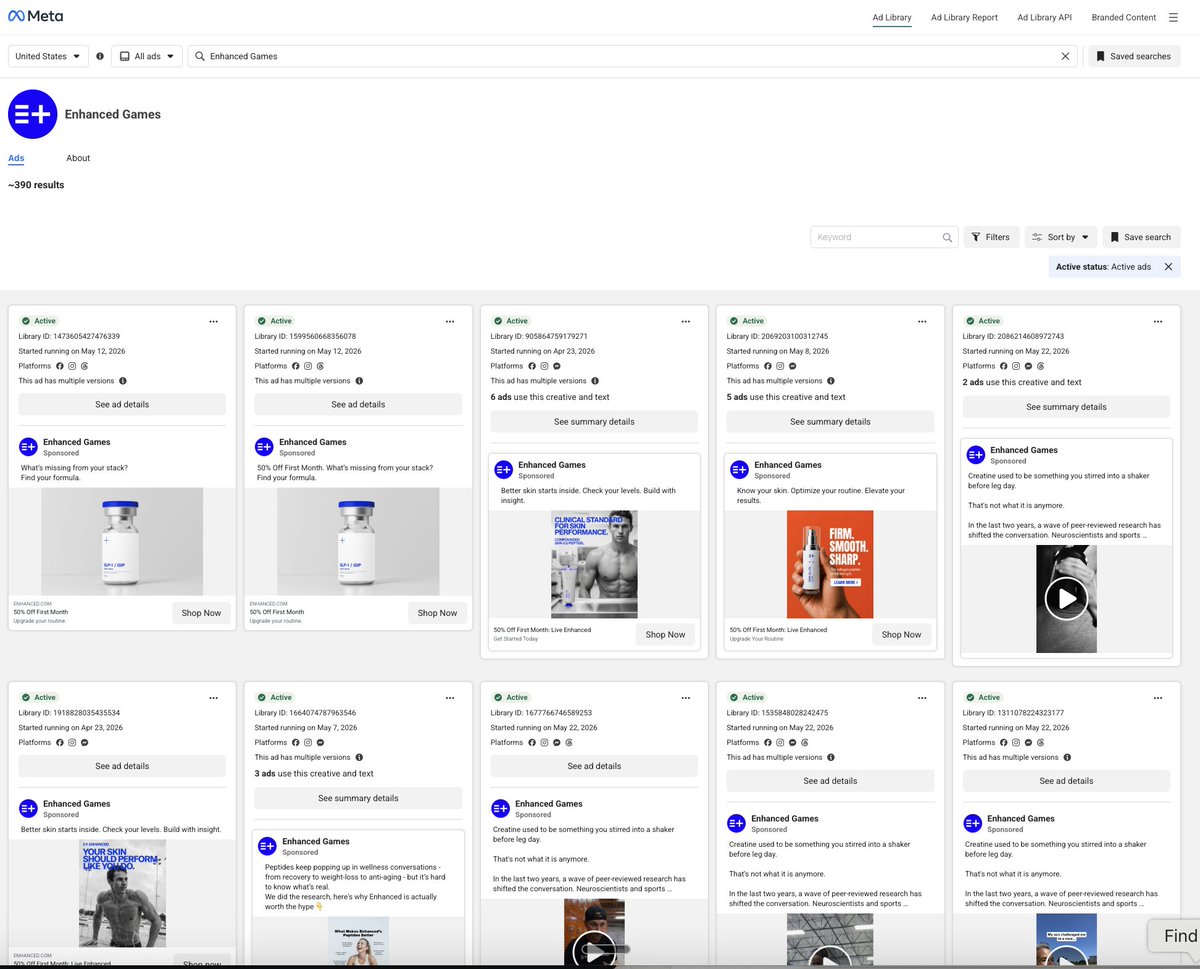Open Saved searches
Screen dimensions: 1200x969
(x=1134, y=56)
